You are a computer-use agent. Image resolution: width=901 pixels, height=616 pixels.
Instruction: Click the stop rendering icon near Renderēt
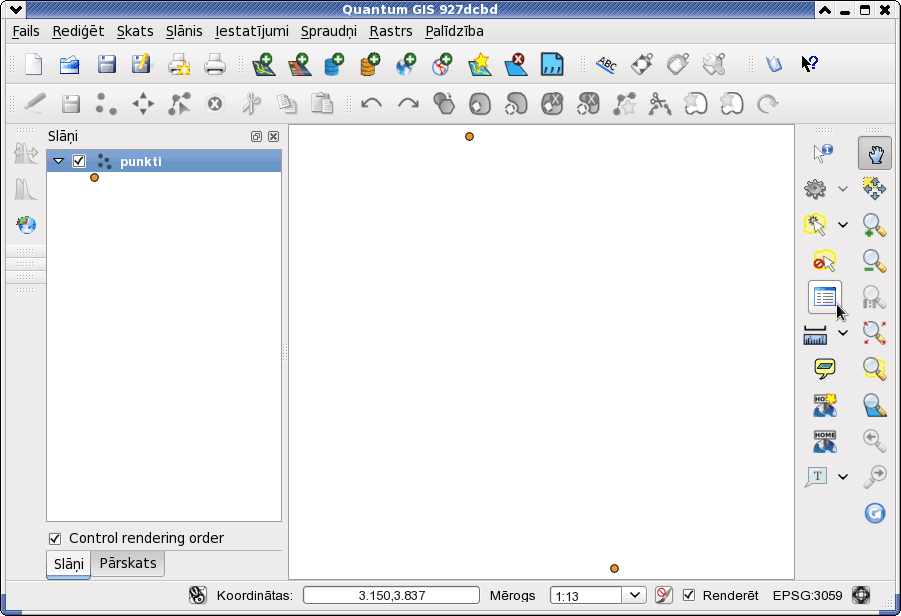tap(663, 595)
